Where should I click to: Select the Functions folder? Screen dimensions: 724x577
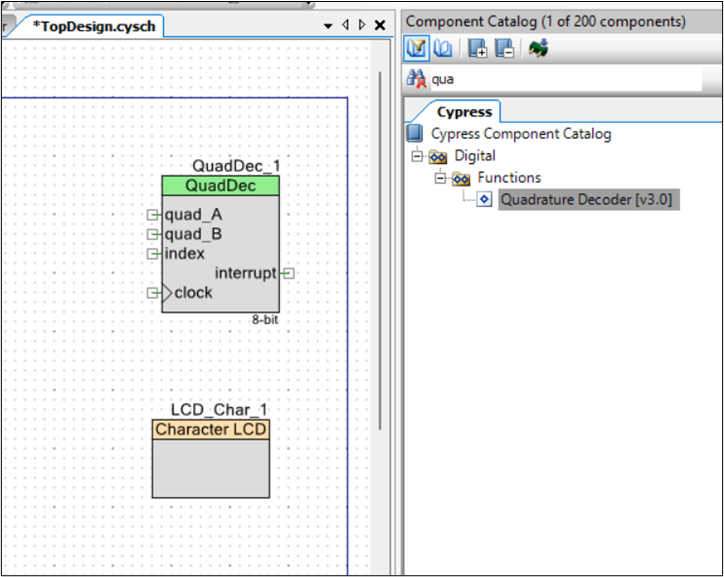tap(509, 178)
